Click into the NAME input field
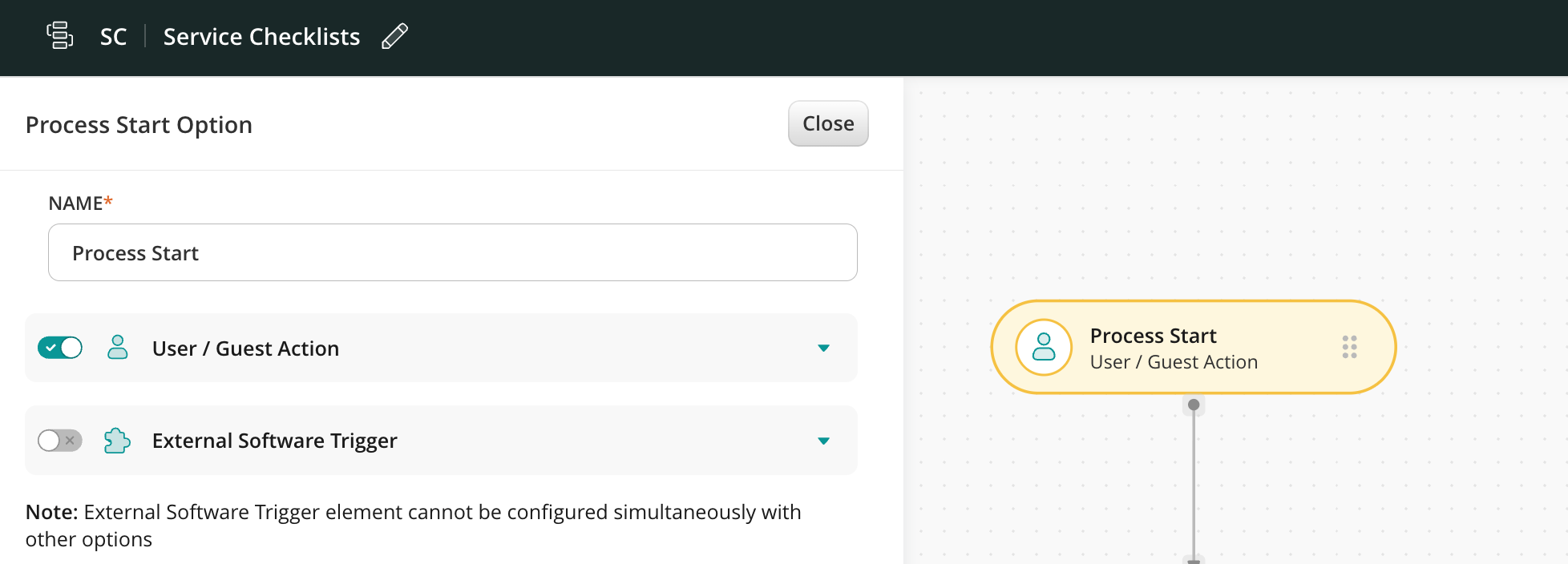Viewport: 1568px width, 564px height. [x=452, y=252]
